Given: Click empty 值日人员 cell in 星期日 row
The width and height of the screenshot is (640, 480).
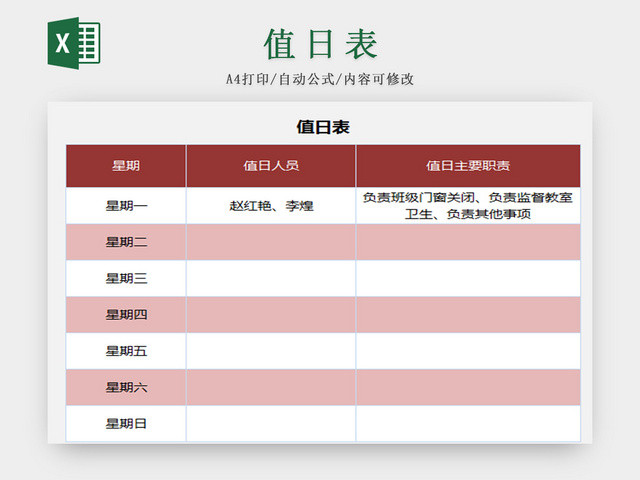Looking at the screenshot, I should (x=271, y=424).
